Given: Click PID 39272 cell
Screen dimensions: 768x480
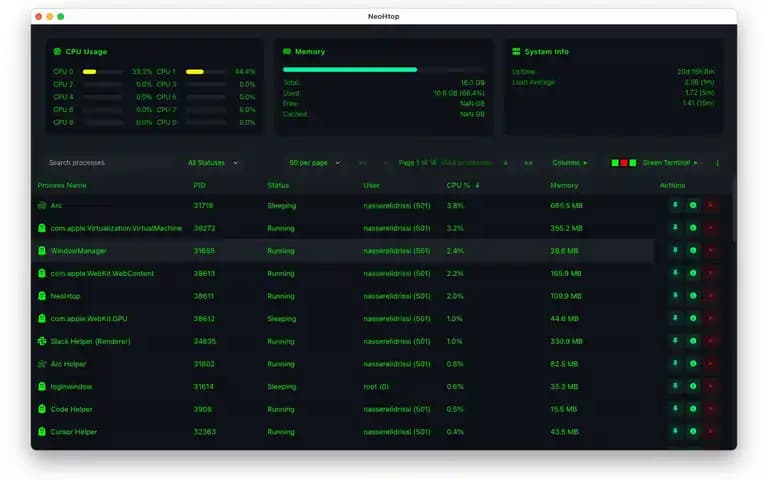Looking at the screenshot, I should pos(204,228).
